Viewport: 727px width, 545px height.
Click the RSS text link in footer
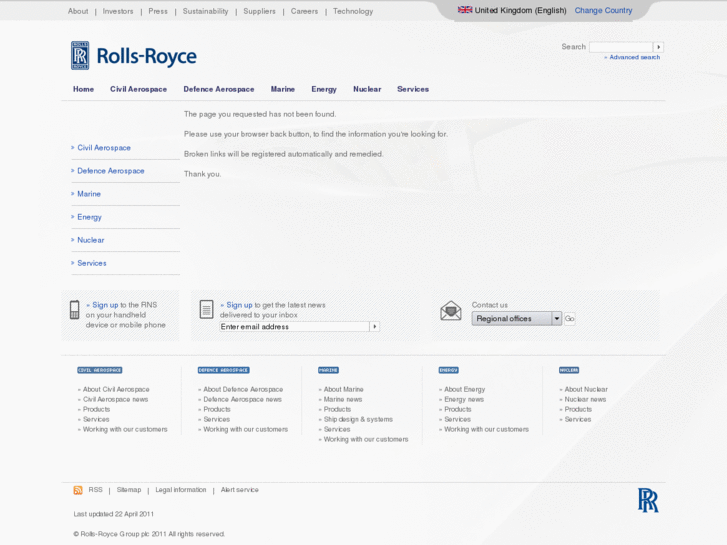click(96, 490)
